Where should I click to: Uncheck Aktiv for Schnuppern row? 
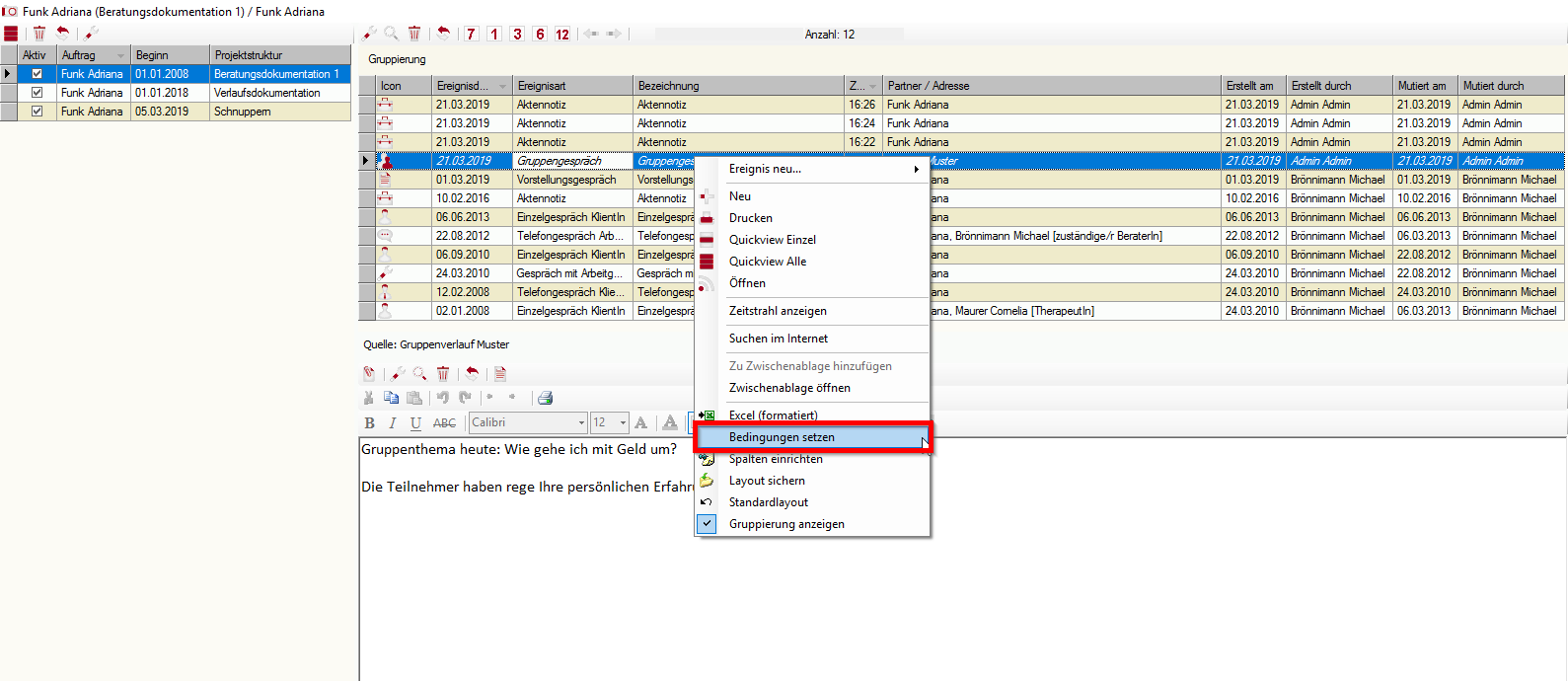point(37,112)
